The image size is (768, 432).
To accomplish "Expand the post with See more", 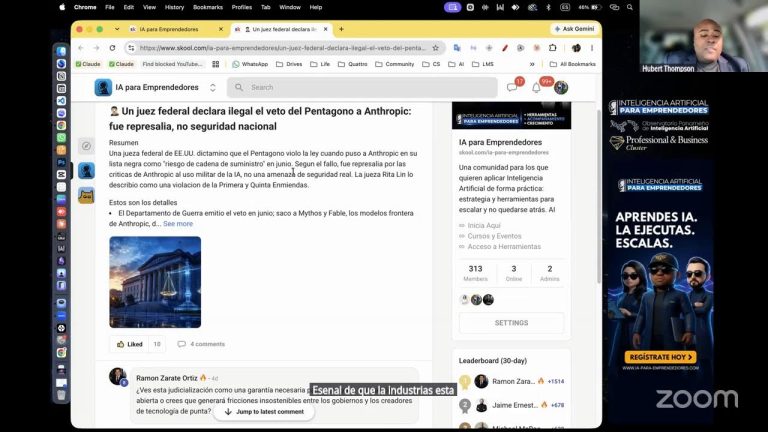I will [178, 224].
